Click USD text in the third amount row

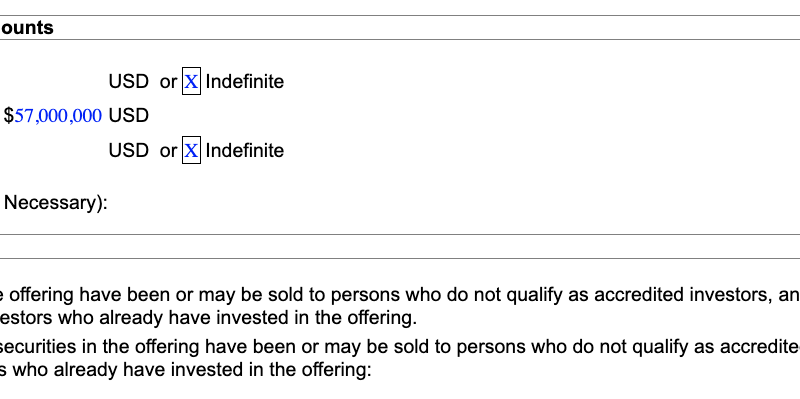point(129,151)
